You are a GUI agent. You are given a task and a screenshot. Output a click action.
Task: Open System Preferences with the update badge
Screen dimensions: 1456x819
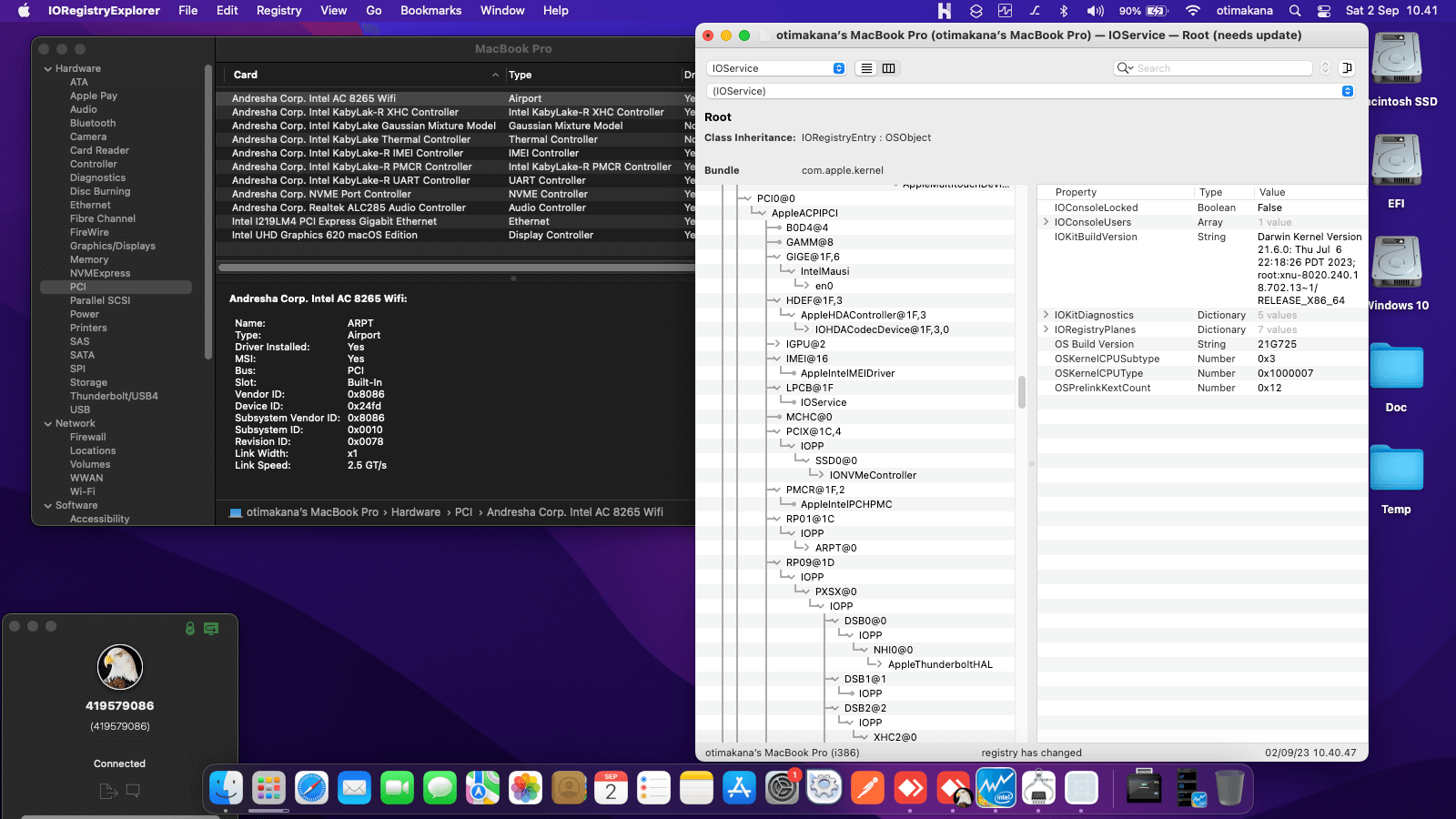(782, 788)
